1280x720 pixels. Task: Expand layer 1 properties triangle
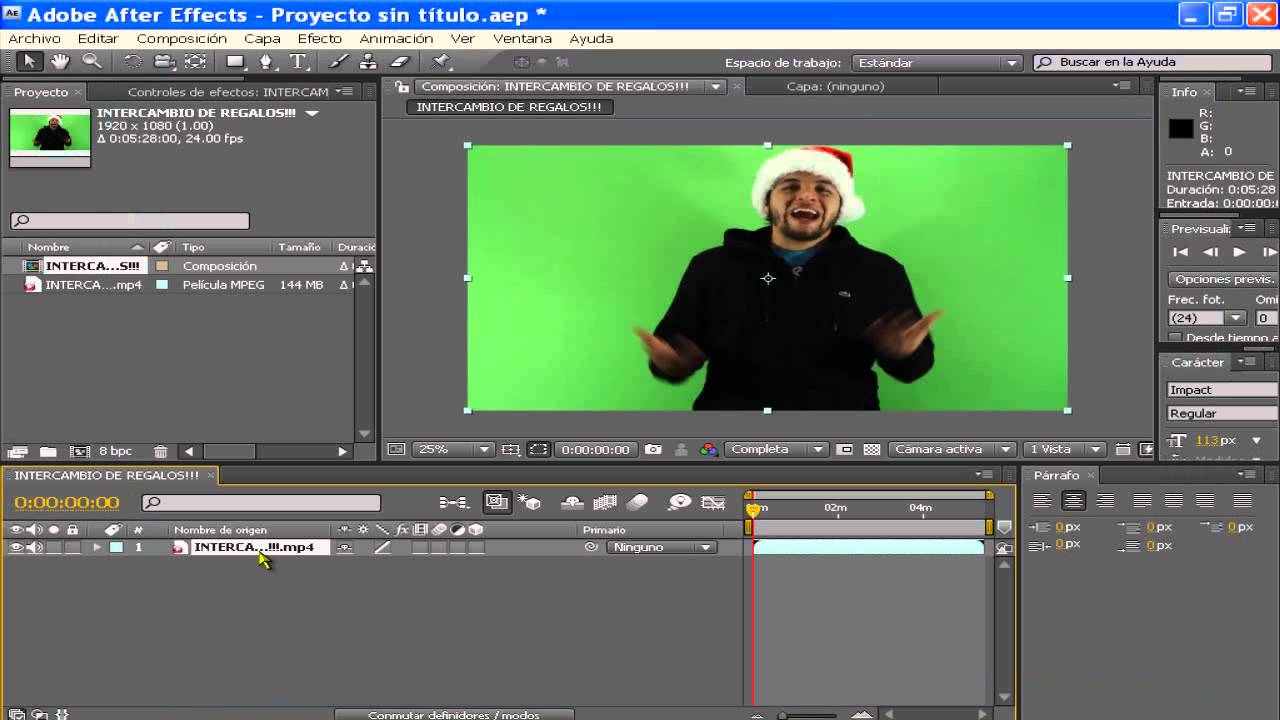click(97, 548)
